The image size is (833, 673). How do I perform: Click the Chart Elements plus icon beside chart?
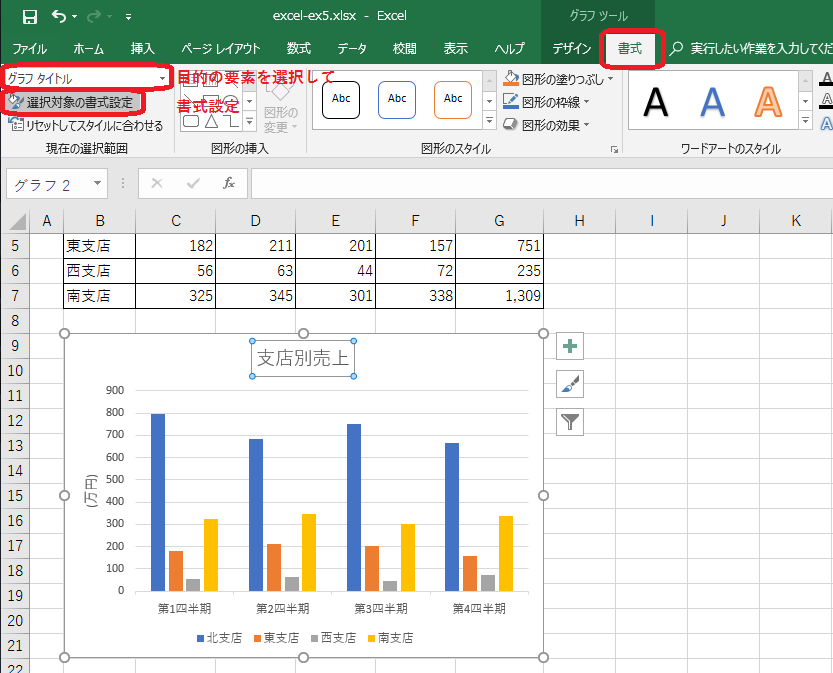click(x=569, y=345)
